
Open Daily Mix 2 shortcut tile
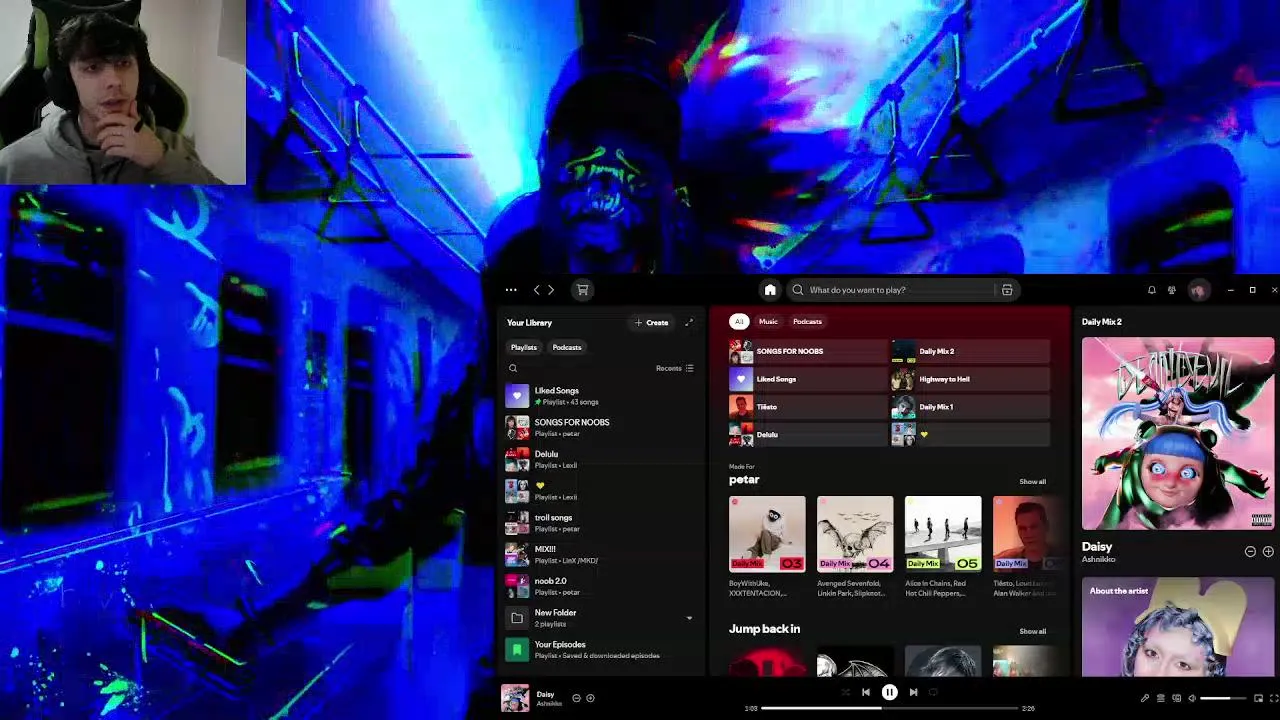[970, 351]
